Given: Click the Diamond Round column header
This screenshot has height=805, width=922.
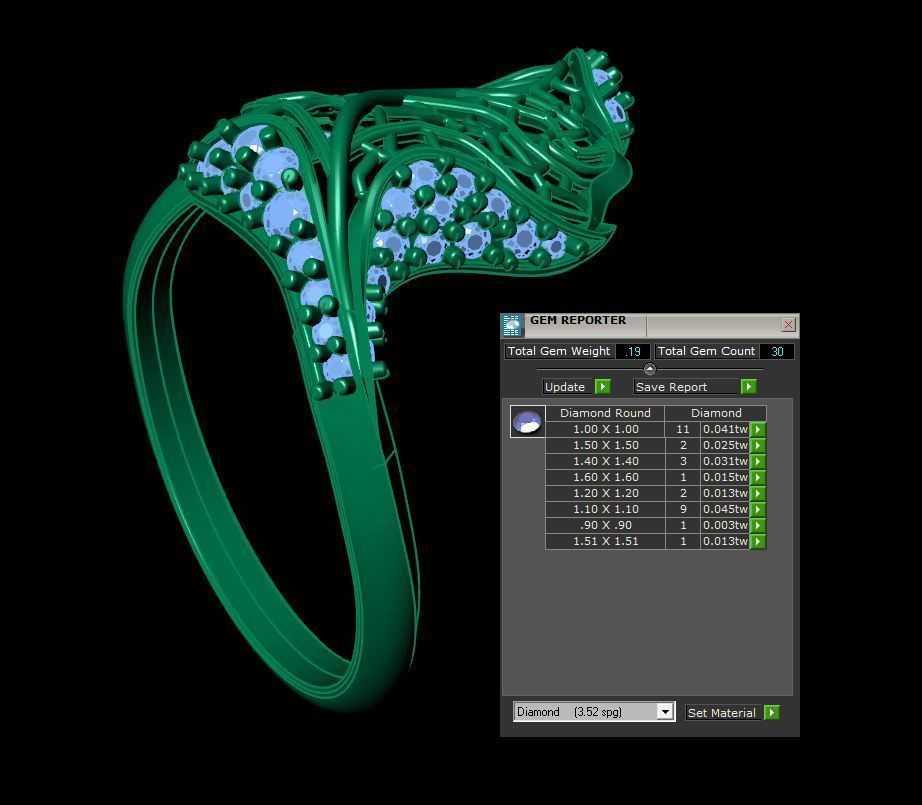Looking at the screenshot, I should (x=605, y=413).
